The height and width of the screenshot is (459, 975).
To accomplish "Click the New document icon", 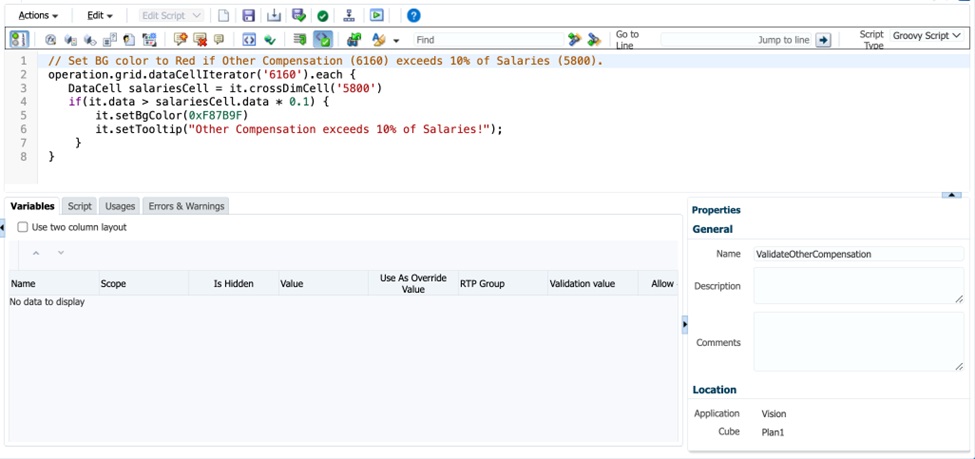I will (224, 16).
